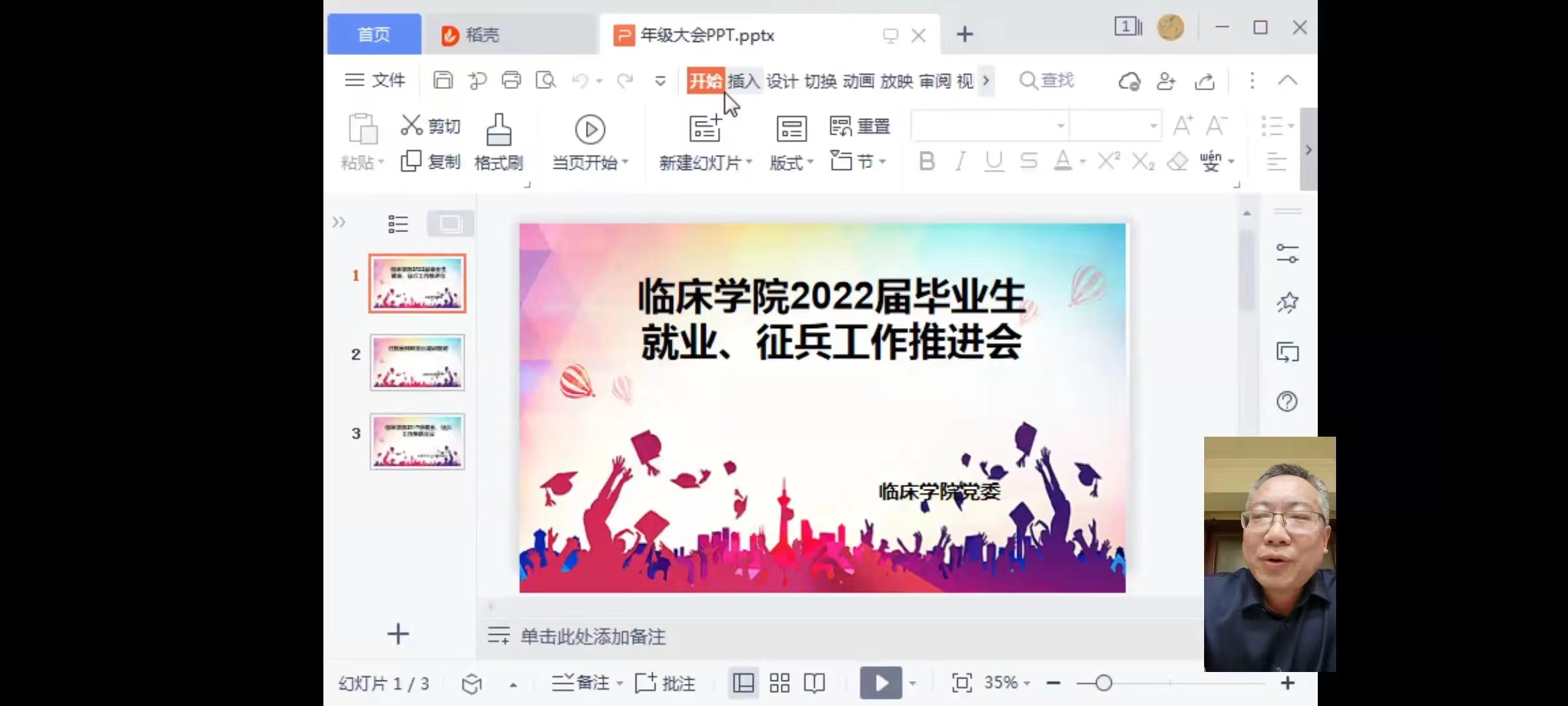Open the font name dropdown
1568x706 pixels.
[x=1060, y=126]
